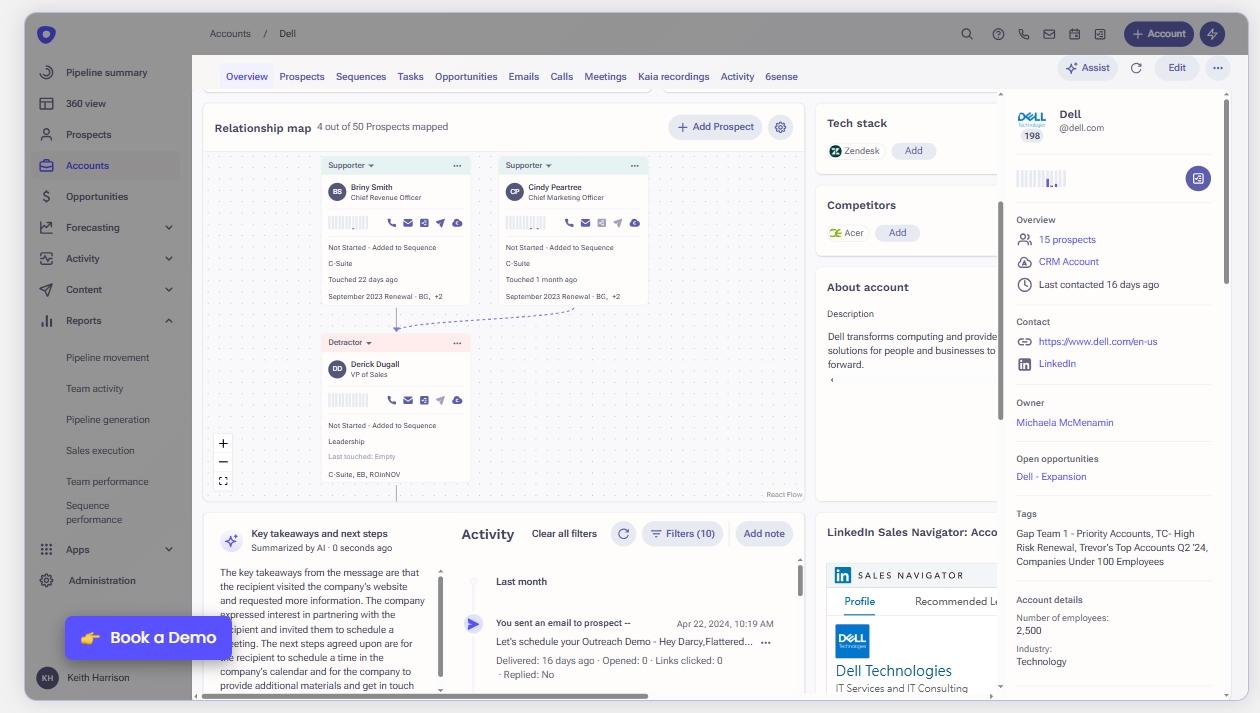Screen dimensions: 1260x713
Task: Click the Edit account button
Action: [1177, 68]
